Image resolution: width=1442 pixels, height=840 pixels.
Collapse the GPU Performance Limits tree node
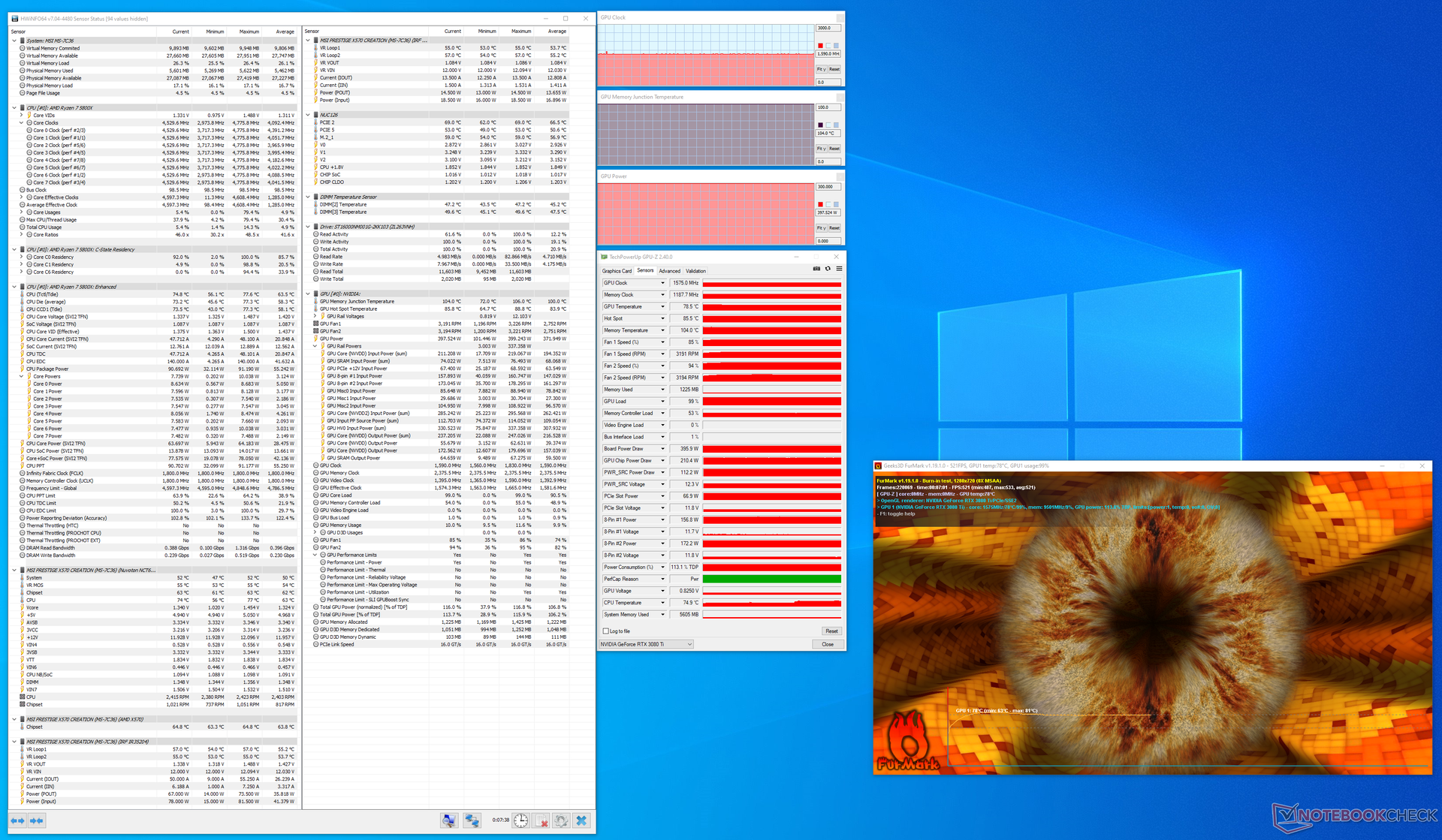point(315,555)
